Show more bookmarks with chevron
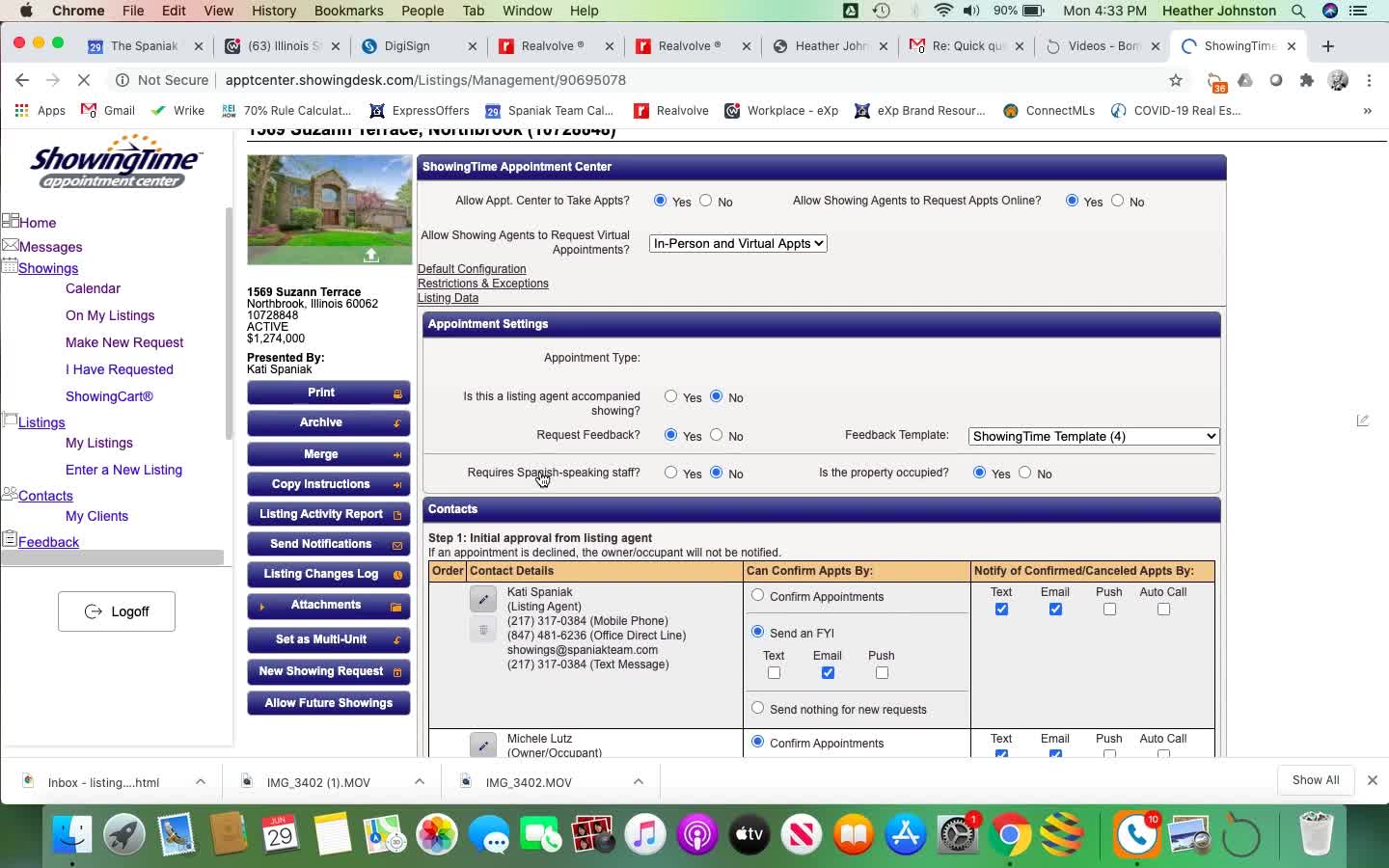The height and width of the screenshot is (868, 1389). (1367, 111)
